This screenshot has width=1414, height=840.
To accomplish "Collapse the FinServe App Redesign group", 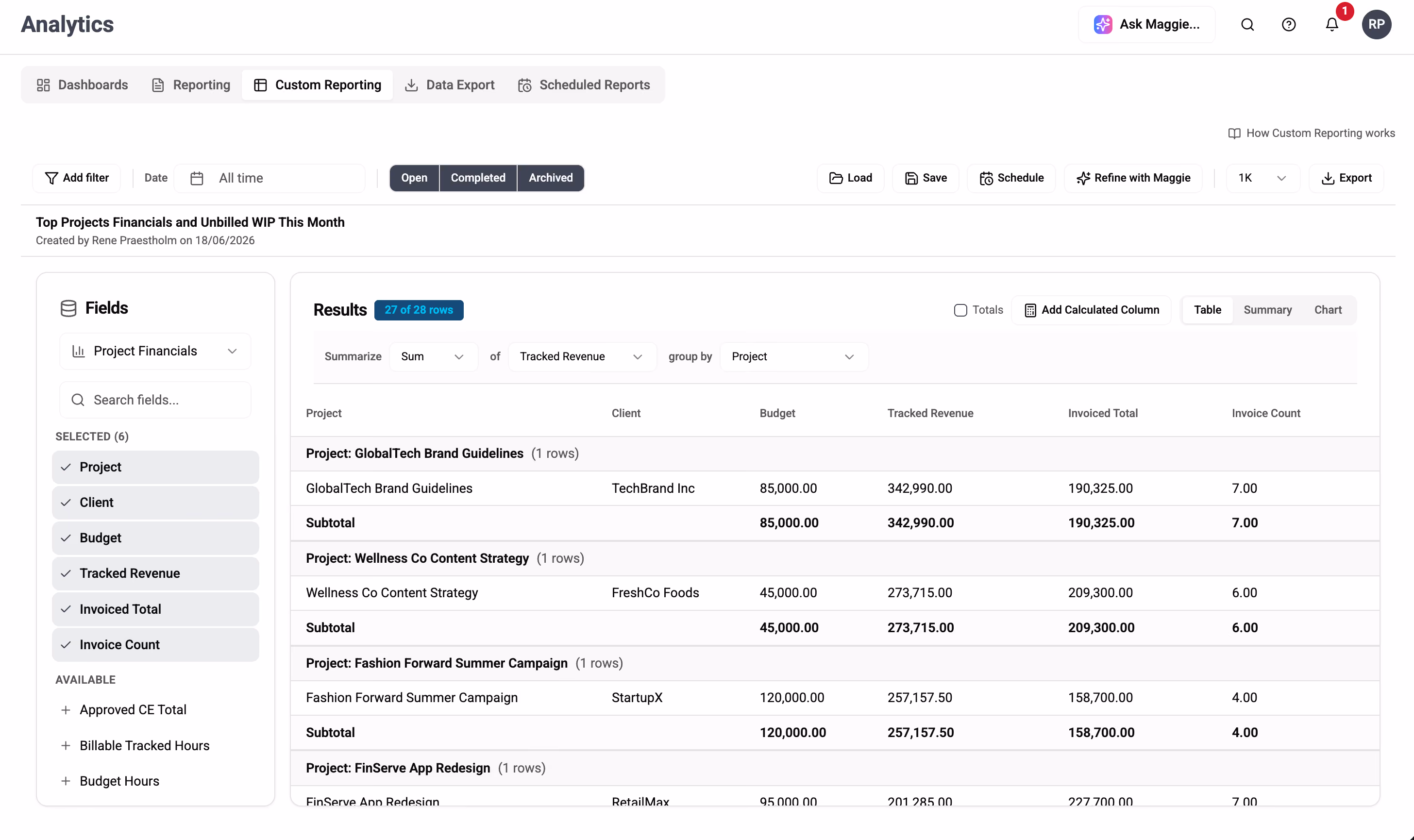I will point(835,768).
